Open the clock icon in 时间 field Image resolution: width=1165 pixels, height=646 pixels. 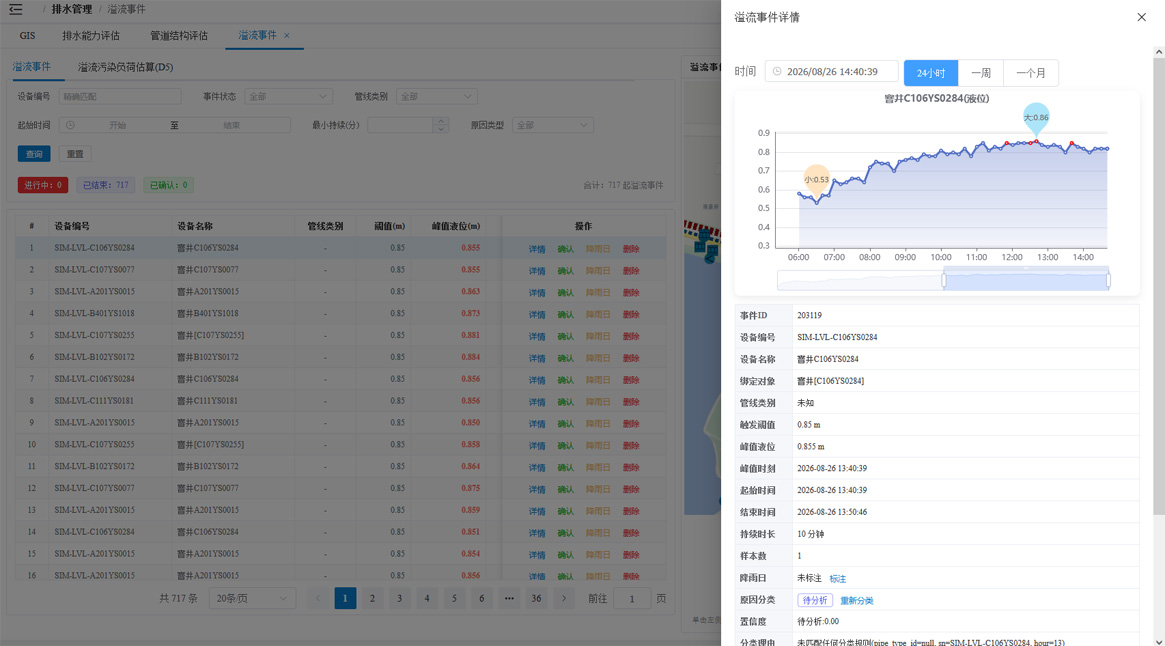(777, 72)
